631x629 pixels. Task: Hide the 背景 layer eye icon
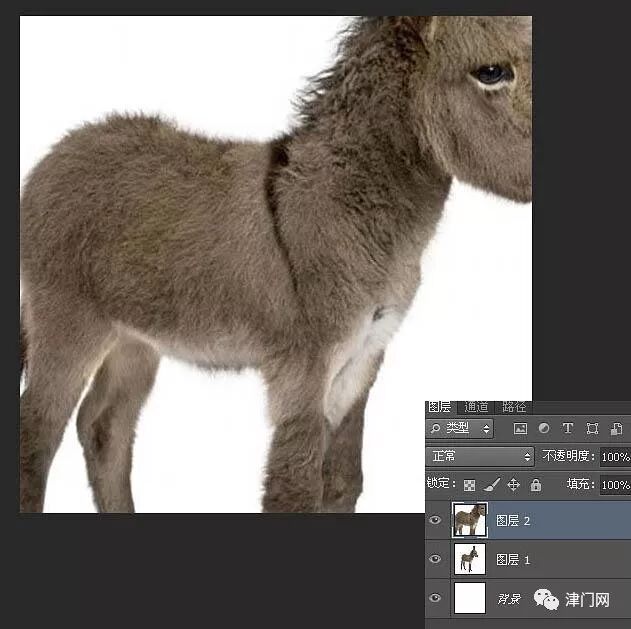point(435,598)
